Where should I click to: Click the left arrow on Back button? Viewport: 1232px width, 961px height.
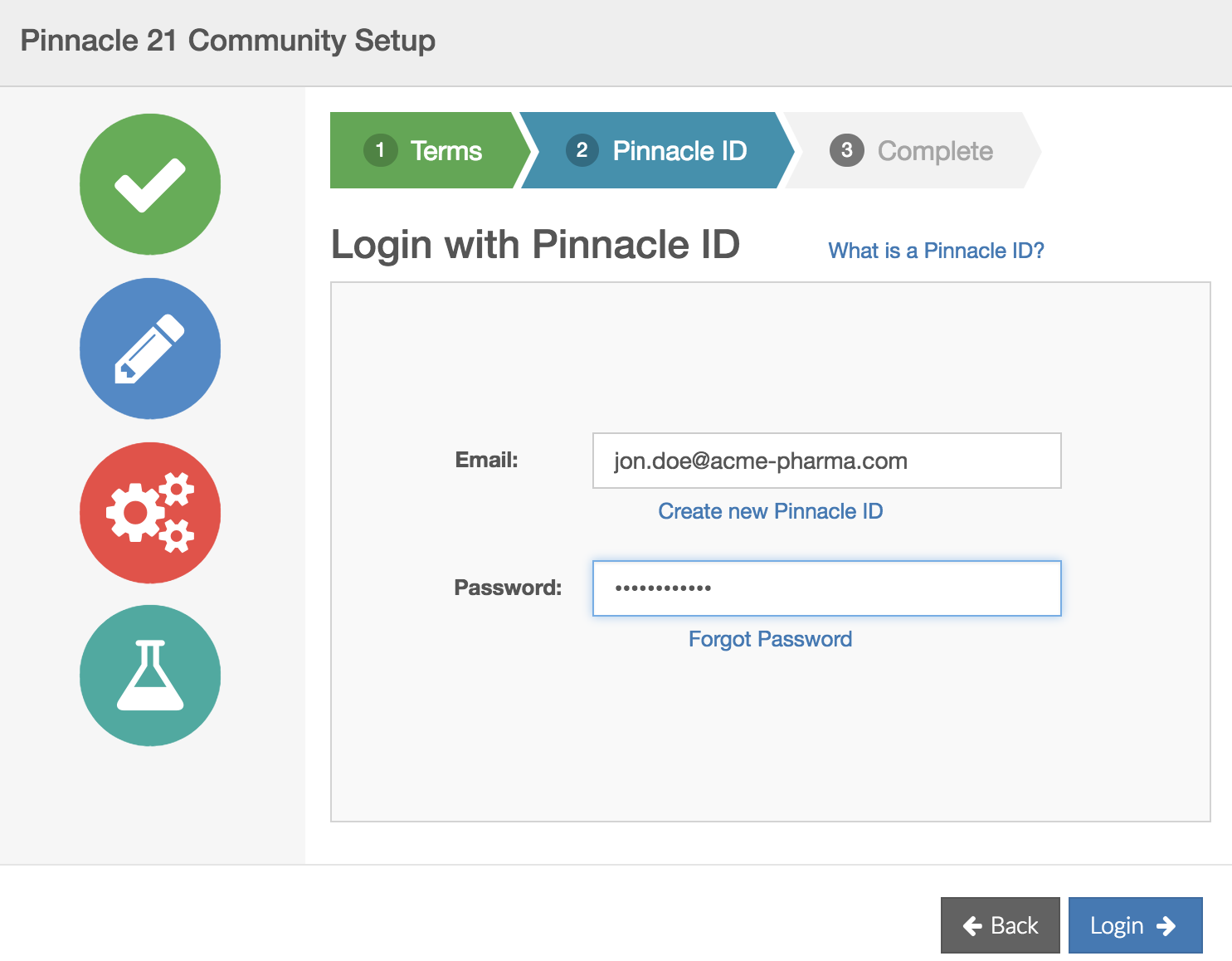coord(972,925)
